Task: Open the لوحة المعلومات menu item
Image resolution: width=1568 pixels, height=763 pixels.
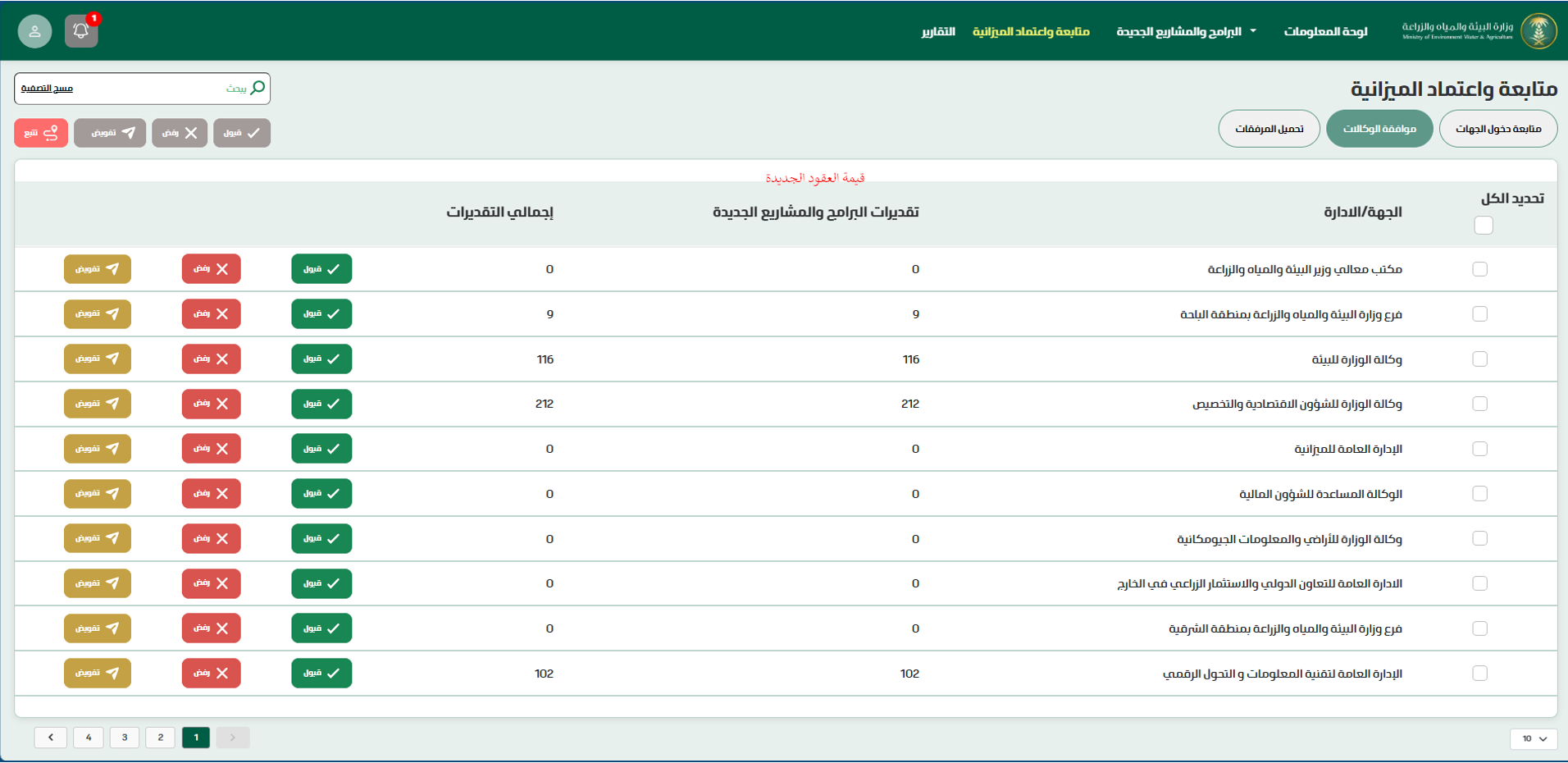Action: point(1325,31)
